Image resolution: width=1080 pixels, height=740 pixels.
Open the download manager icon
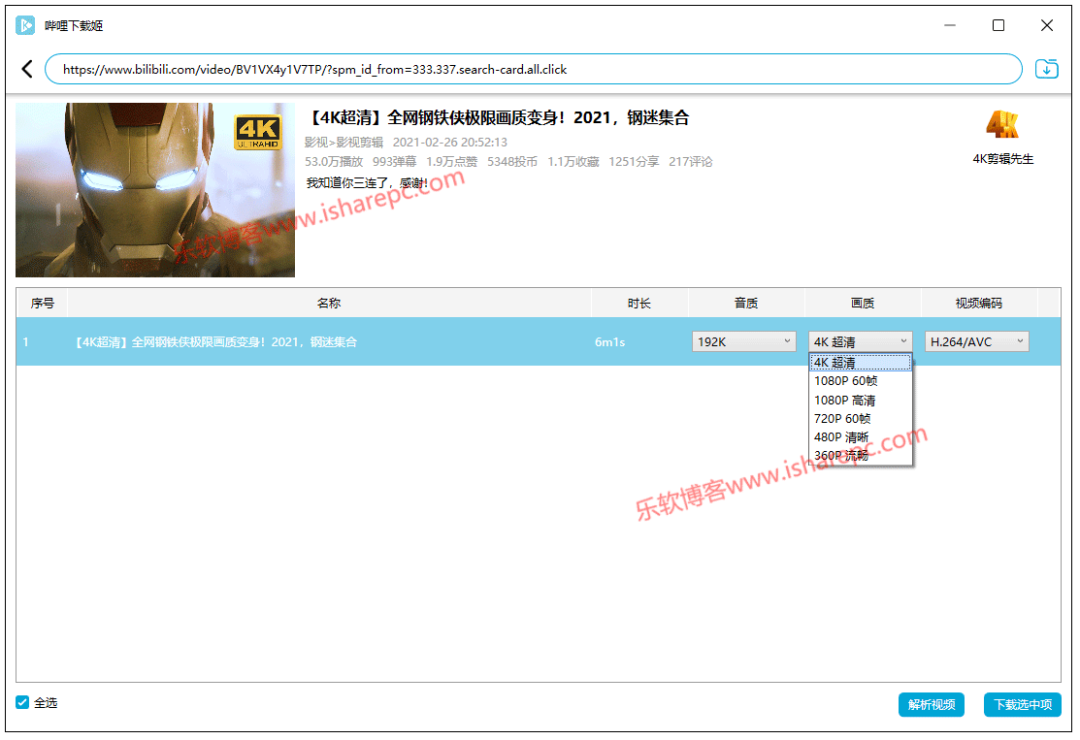coord(1046,69)
